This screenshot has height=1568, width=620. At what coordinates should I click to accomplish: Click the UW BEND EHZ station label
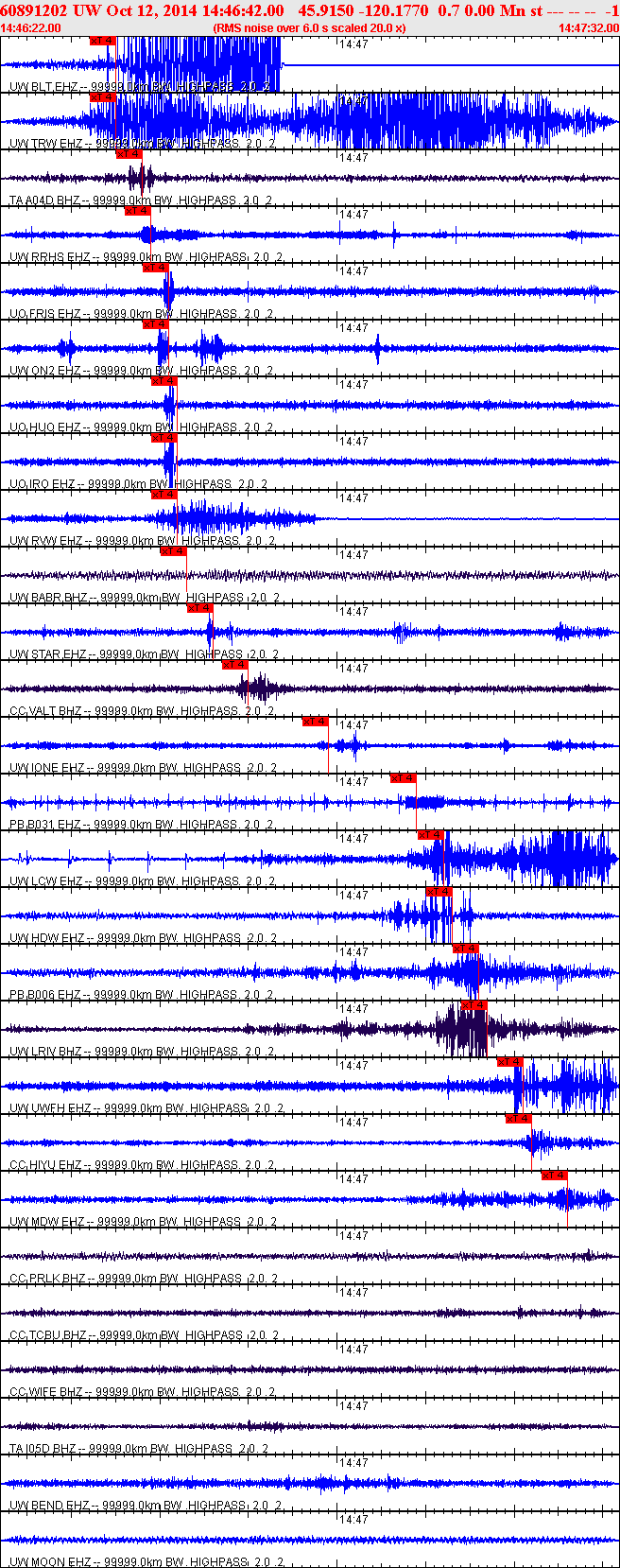pyautogui.click(x=49, y=1506)
